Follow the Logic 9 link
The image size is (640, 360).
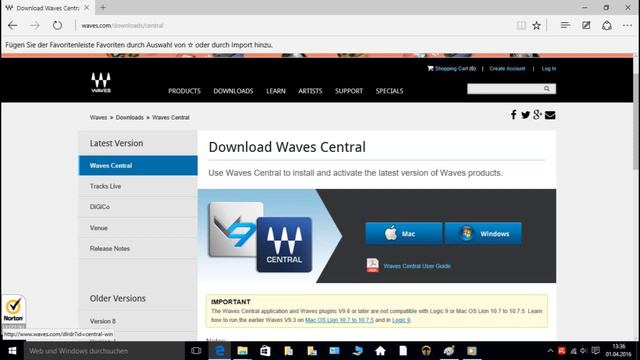pyautogui.click(x=401, y=320)
